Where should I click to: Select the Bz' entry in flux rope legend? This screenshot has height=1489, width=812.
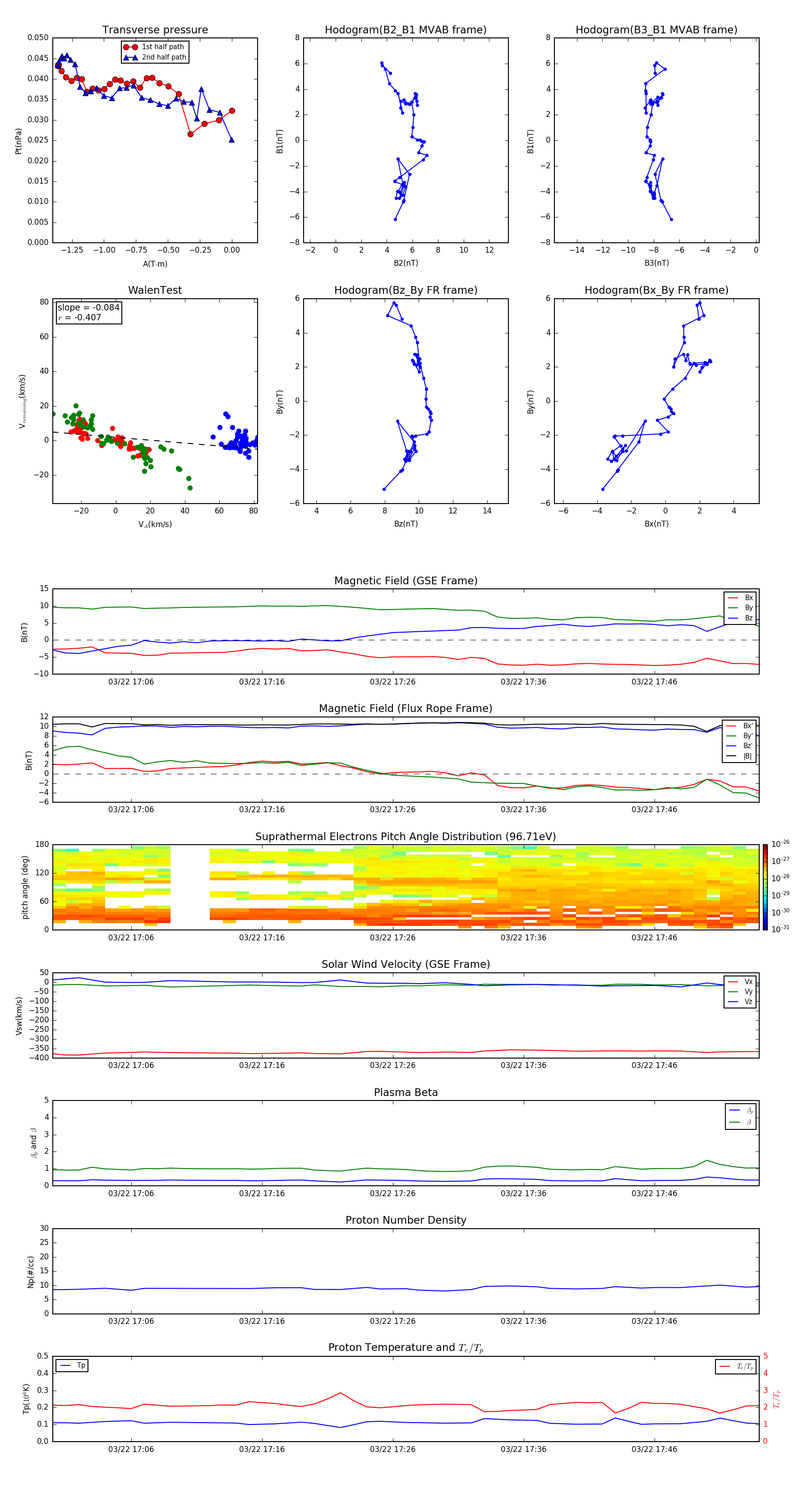740,746
